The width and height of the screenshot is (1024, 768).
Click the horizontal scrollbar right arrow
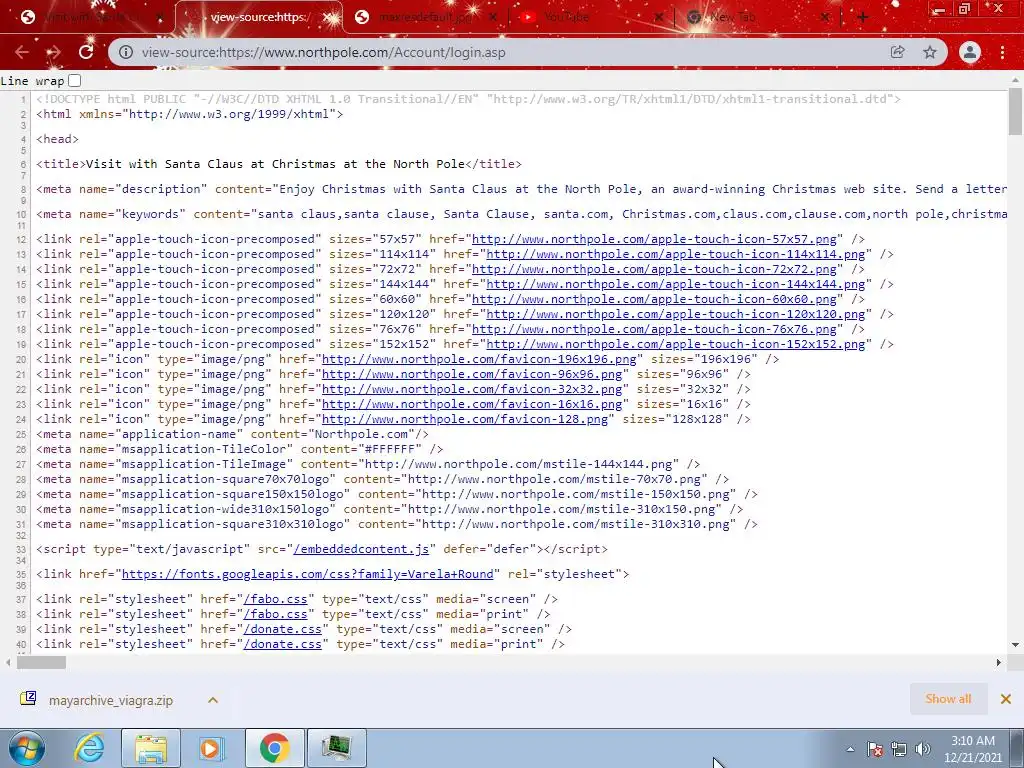999,662
